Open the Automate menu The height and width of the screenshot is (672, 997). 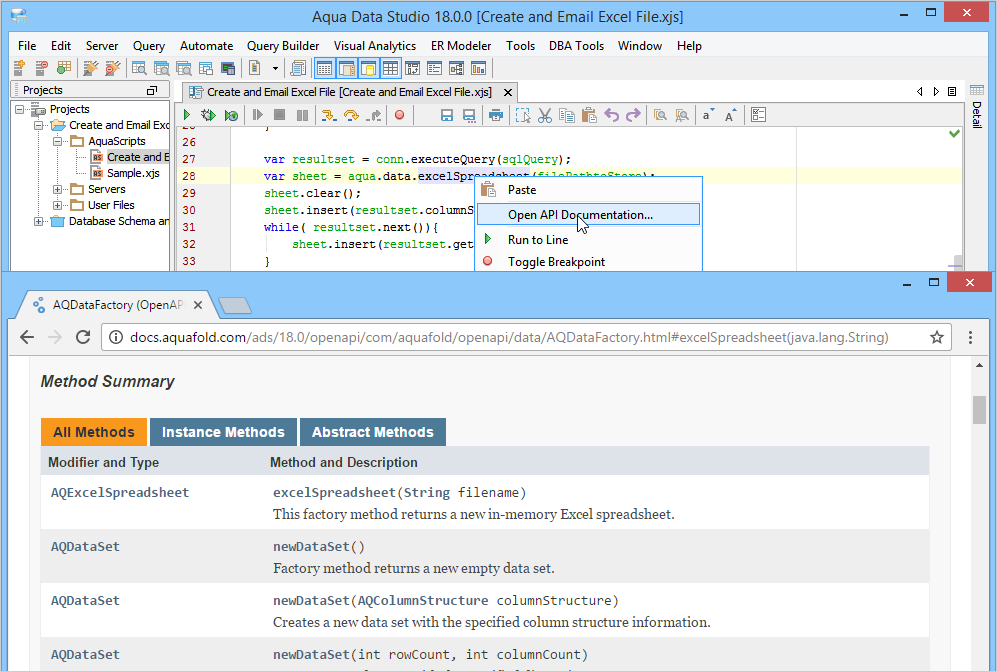tap(207, 46)
